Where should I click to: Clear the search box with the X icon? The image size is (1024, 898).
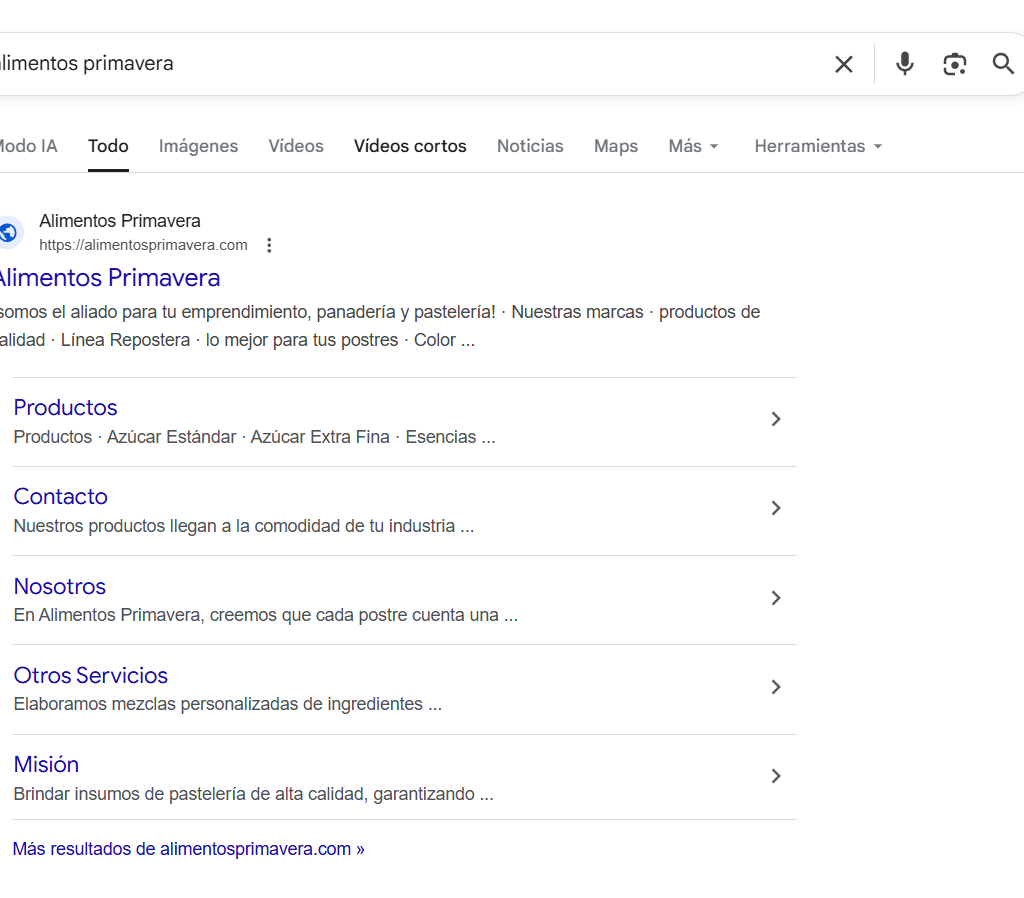point(844,64)
